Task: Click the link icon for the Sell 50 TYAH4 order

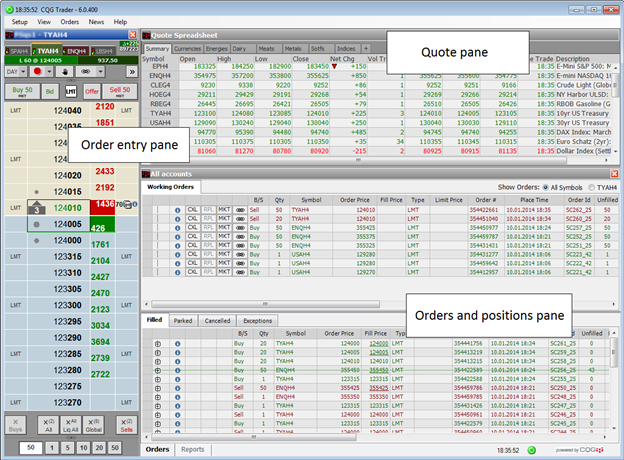Action: coord(240,210)
